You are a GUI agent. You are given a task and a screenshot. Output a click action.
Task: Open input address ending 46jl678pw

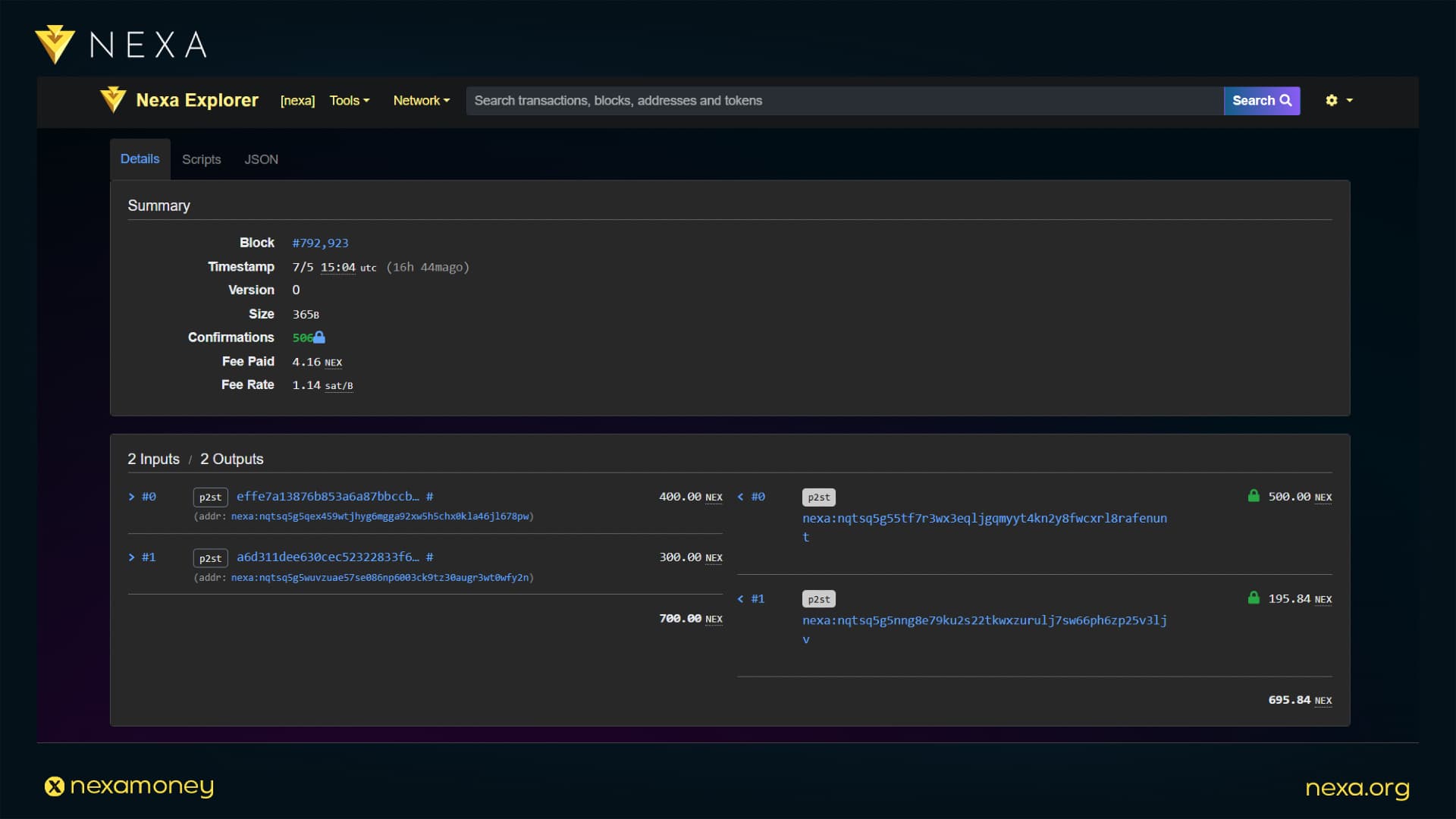[380, 516]
